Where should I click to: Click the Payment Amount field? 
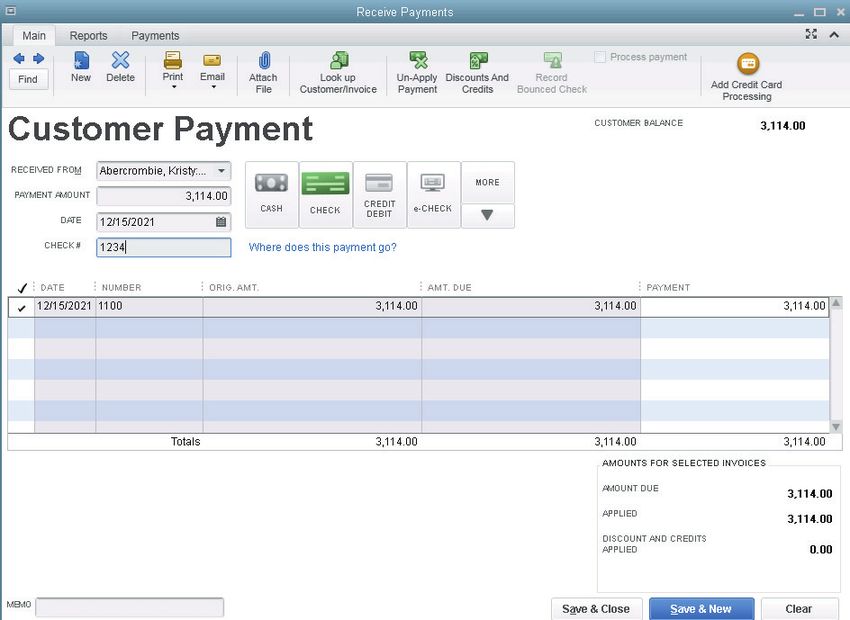point(164,196)
